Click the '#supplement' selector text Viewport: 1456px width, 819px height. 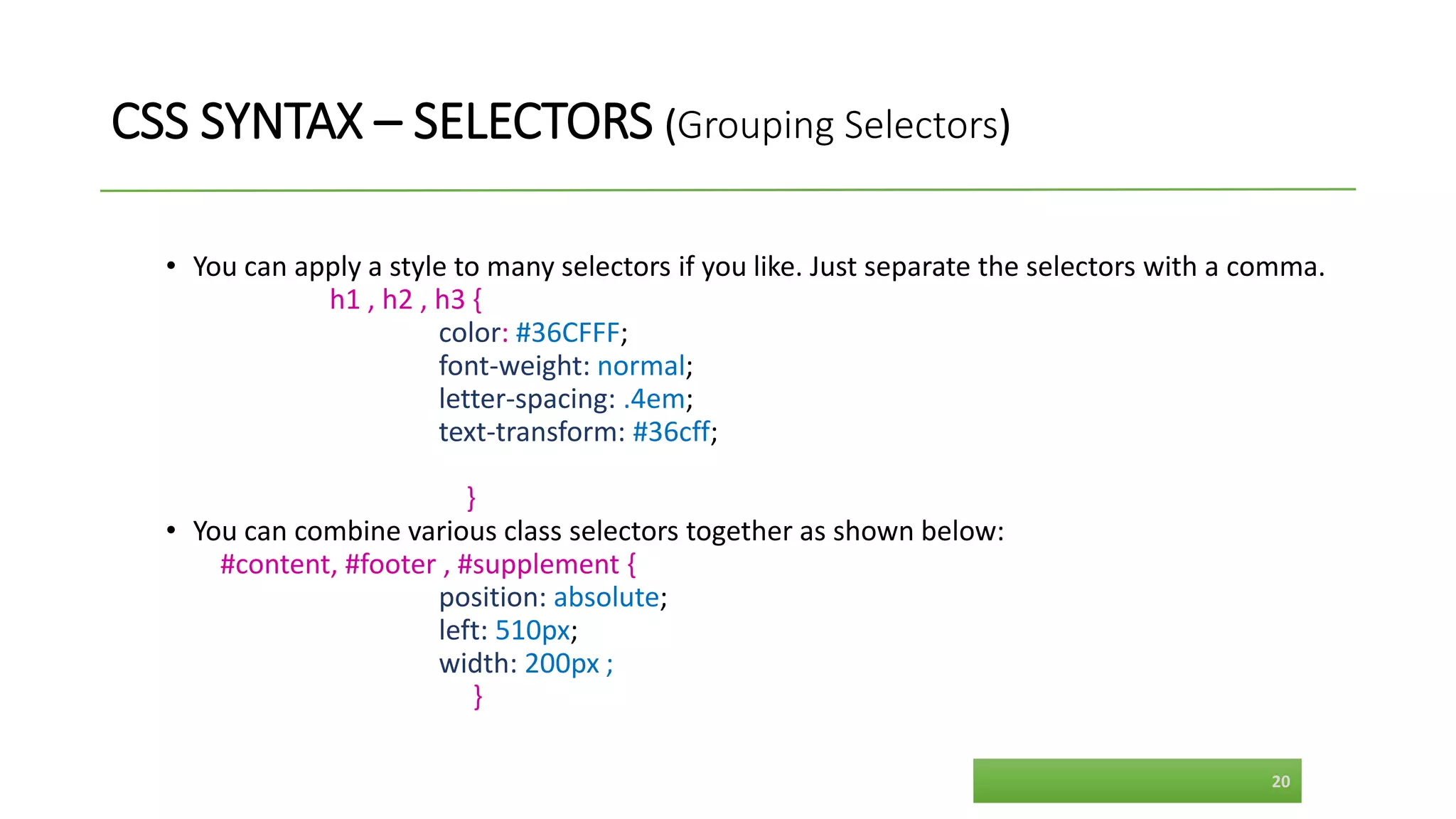click(x=538, y=564)
